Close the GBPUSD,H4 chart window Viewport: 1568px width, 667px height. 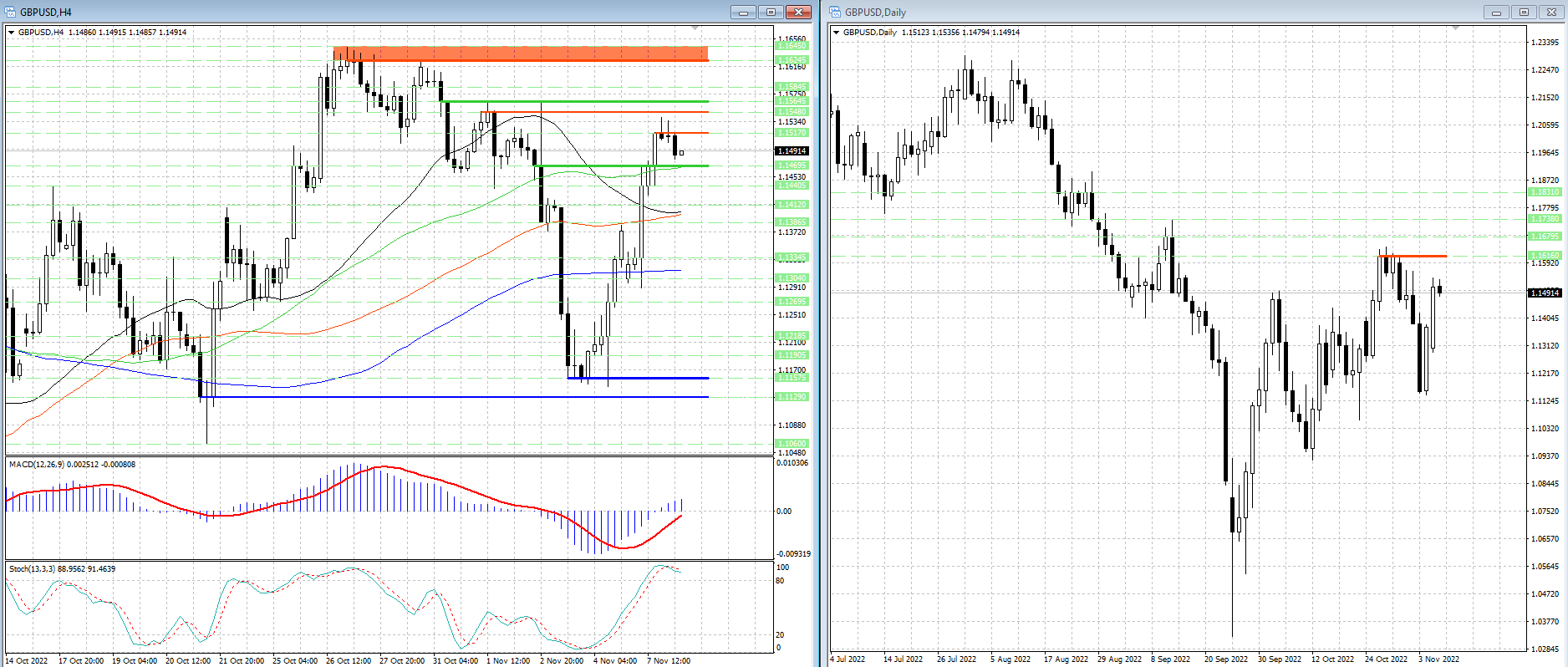(x=799, y=12)
